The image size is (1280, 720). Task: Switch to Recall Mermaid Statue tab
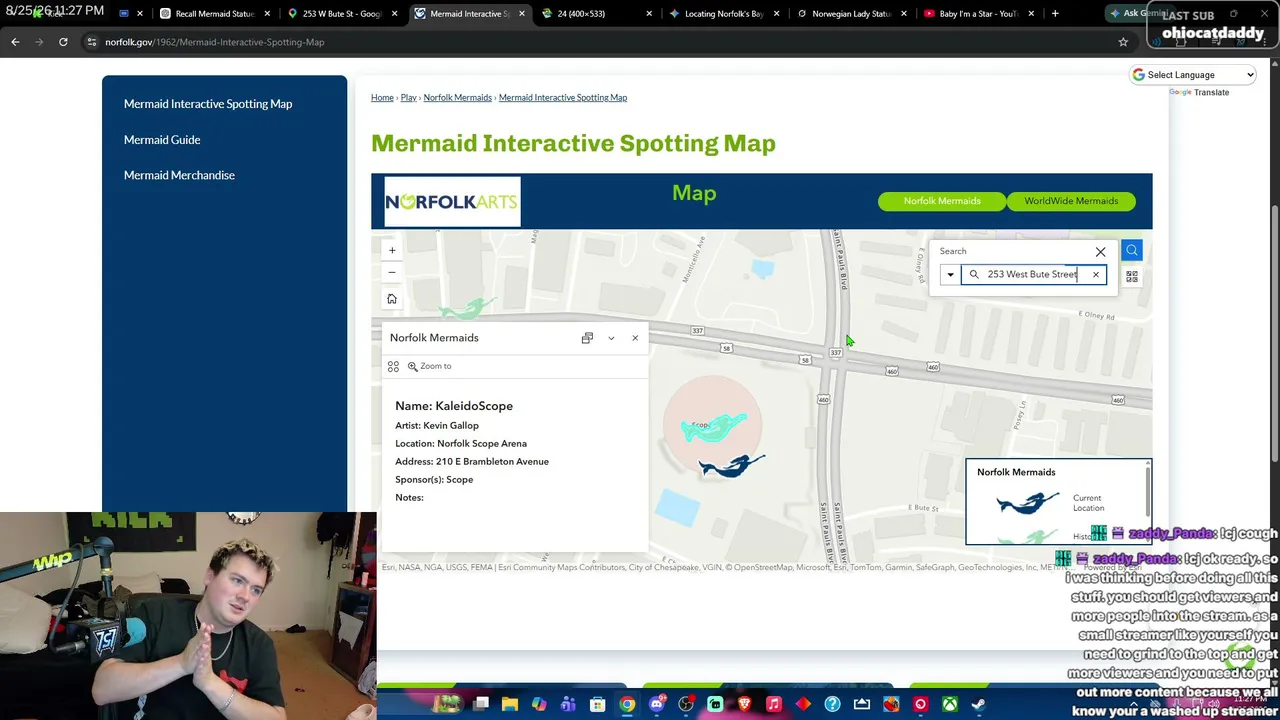pos(214,14)
